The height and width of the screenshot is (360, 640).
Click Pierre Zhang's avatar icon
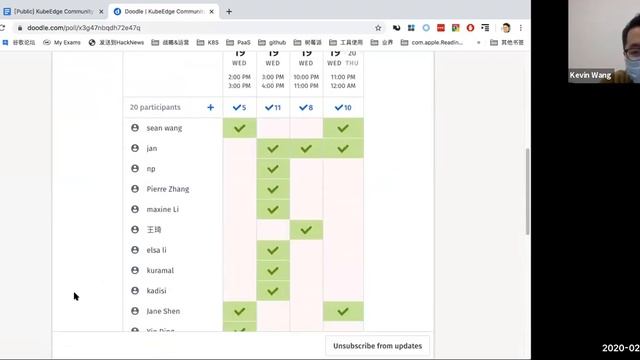pos(135,189)
